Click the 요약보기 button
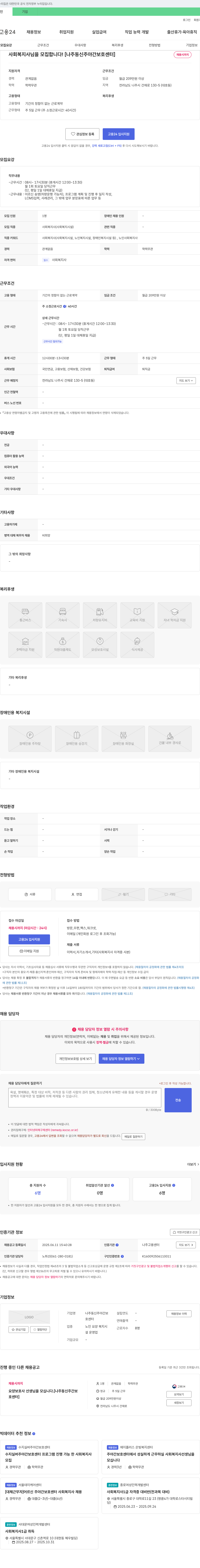The width and height of the screenshot is (200, 1568). (x=179, y=1394)
